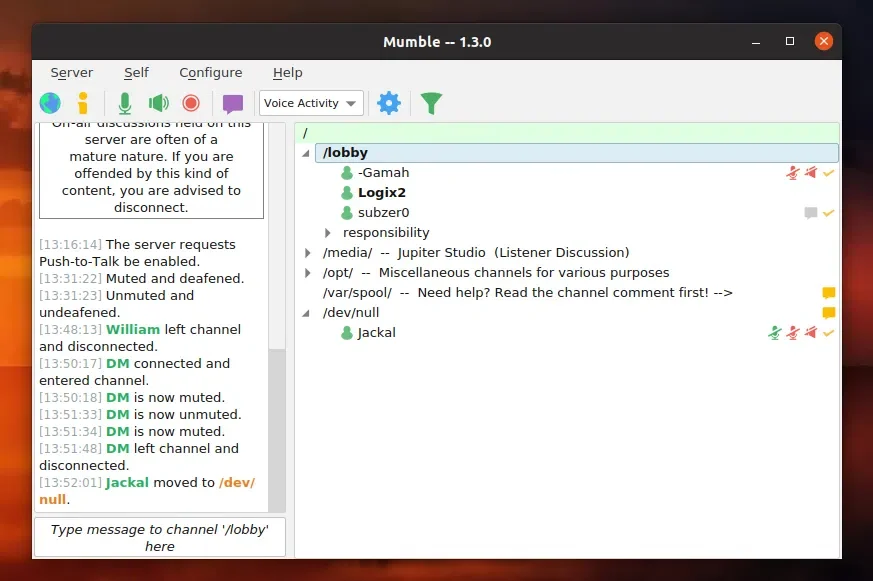Click subzer0's gray comment icon
The image size is (873, 581).
point(811,213)
